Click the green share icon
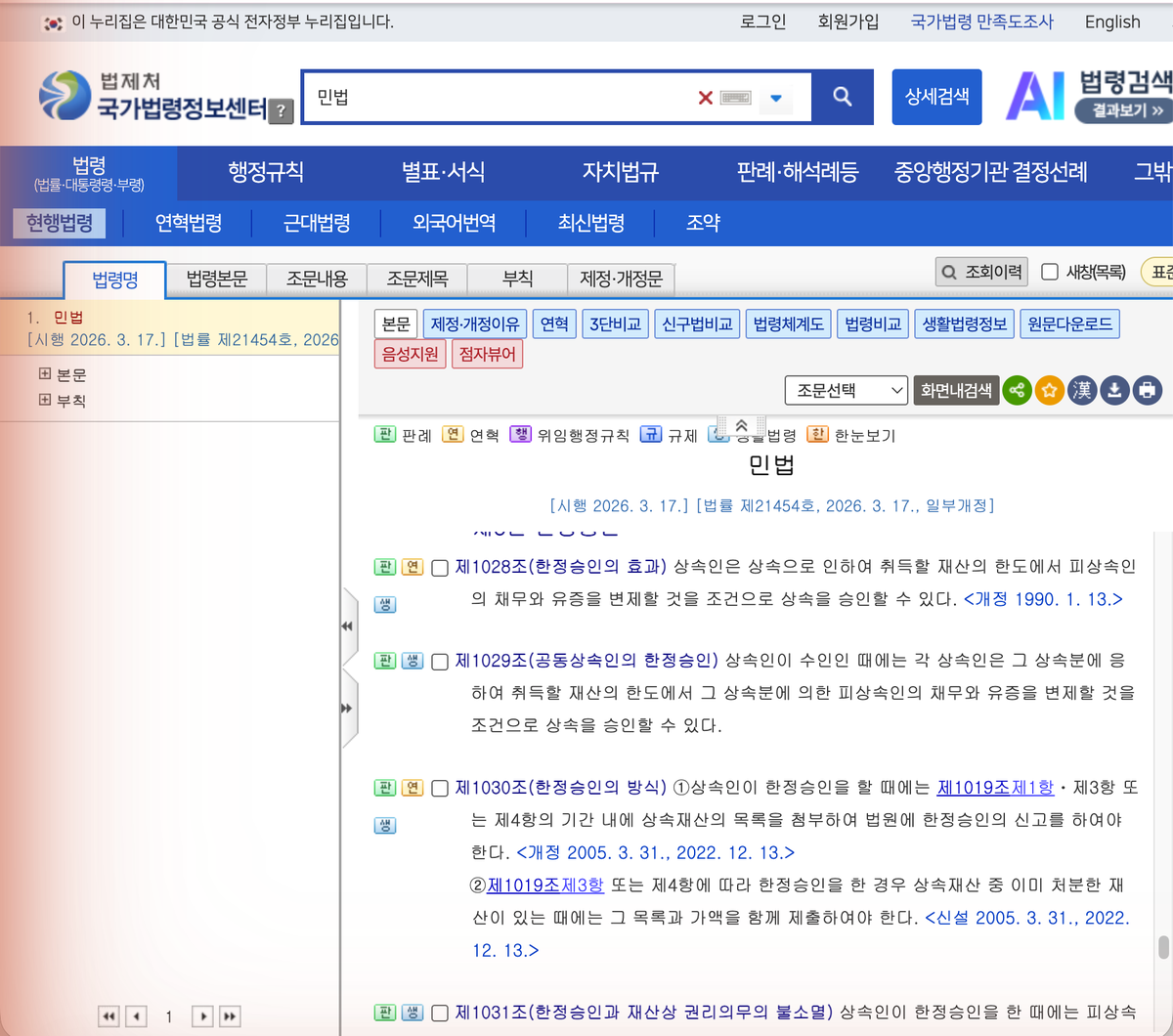This screenshot has width=1173, height=1036. [1017, 391]
